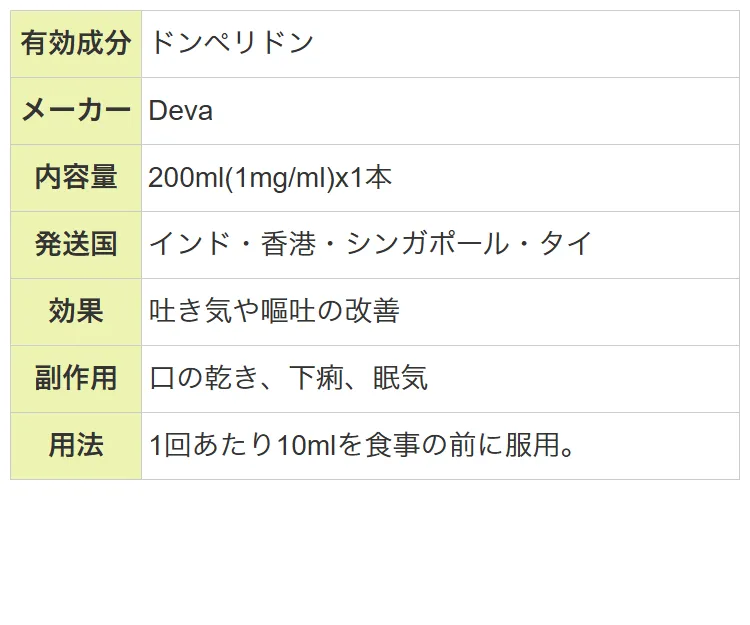750x625 pixels.
Task: Click the 口の乾き、下痢、眠気 side effects text
Action: coord(288,378)
